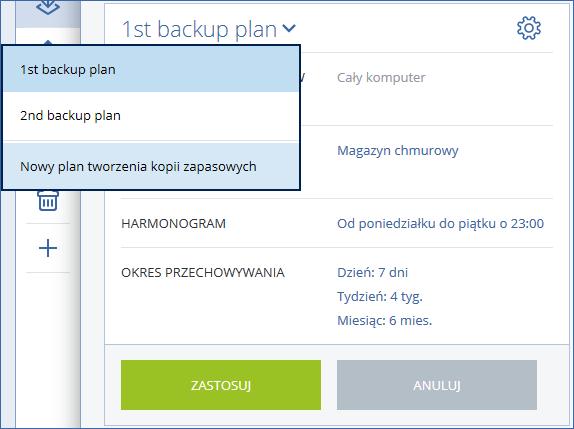
Task: Open the Magazyn chmurowy destination link
Action: click(x=398, y=151)
